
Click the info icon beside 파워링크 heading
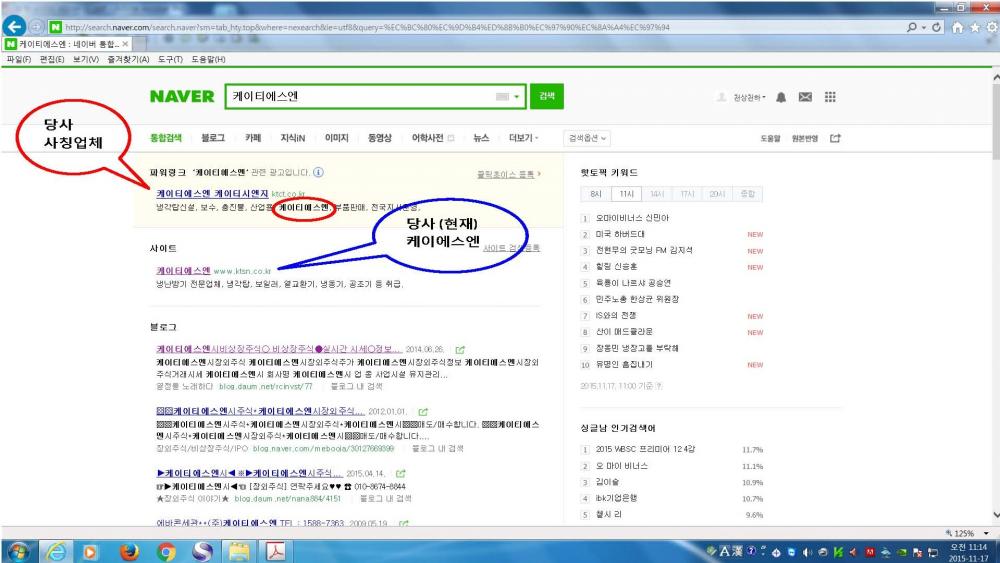[318, 172]
